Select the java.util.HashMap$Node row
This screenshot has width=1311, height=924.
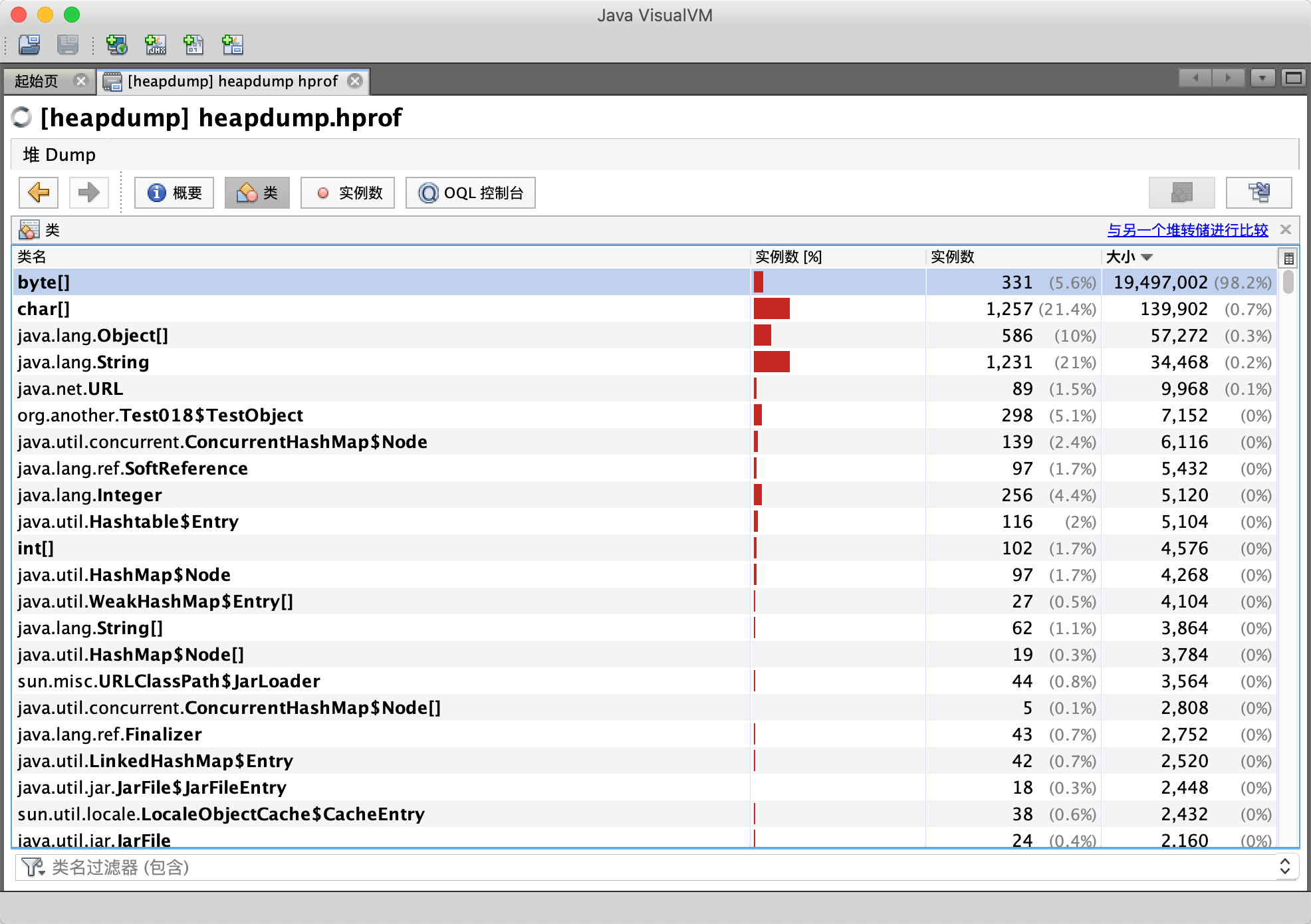click(645, 574)
